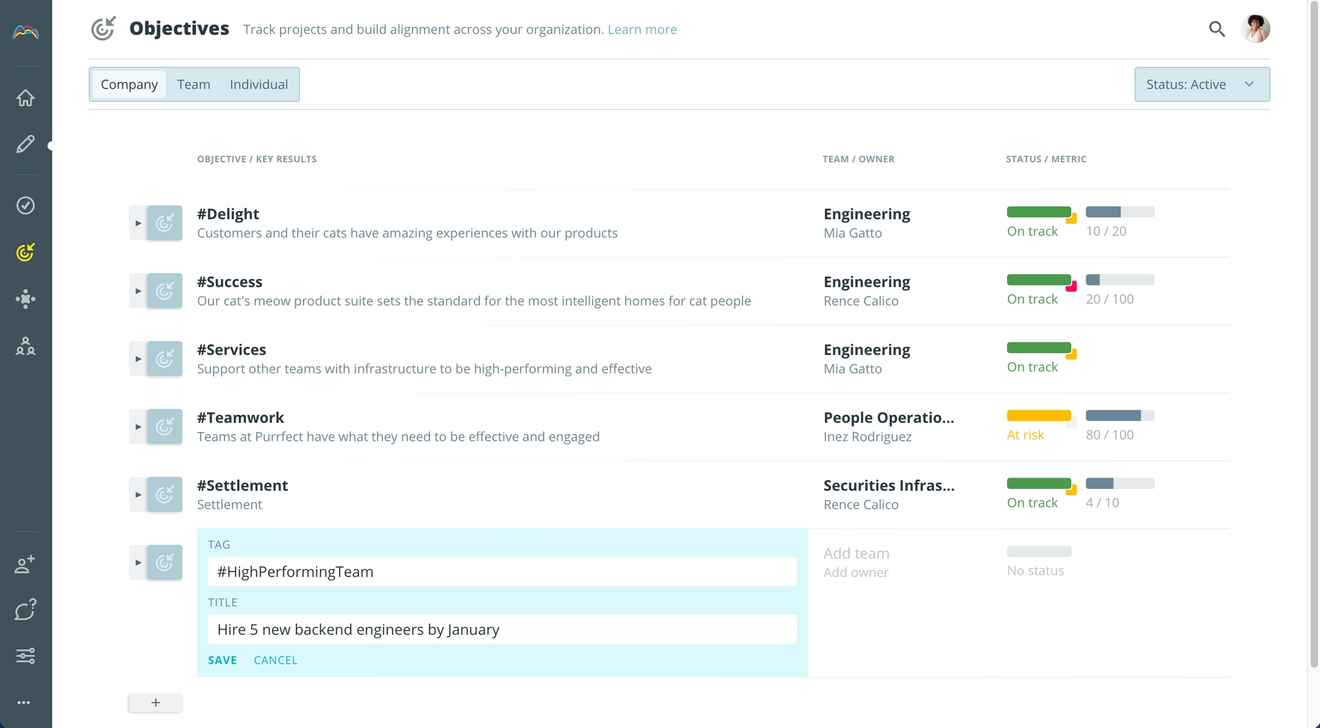This screenshot has width=1320, height=728.
Task: Click SAVE to store the new objective
Action: [x=222, y=660]
